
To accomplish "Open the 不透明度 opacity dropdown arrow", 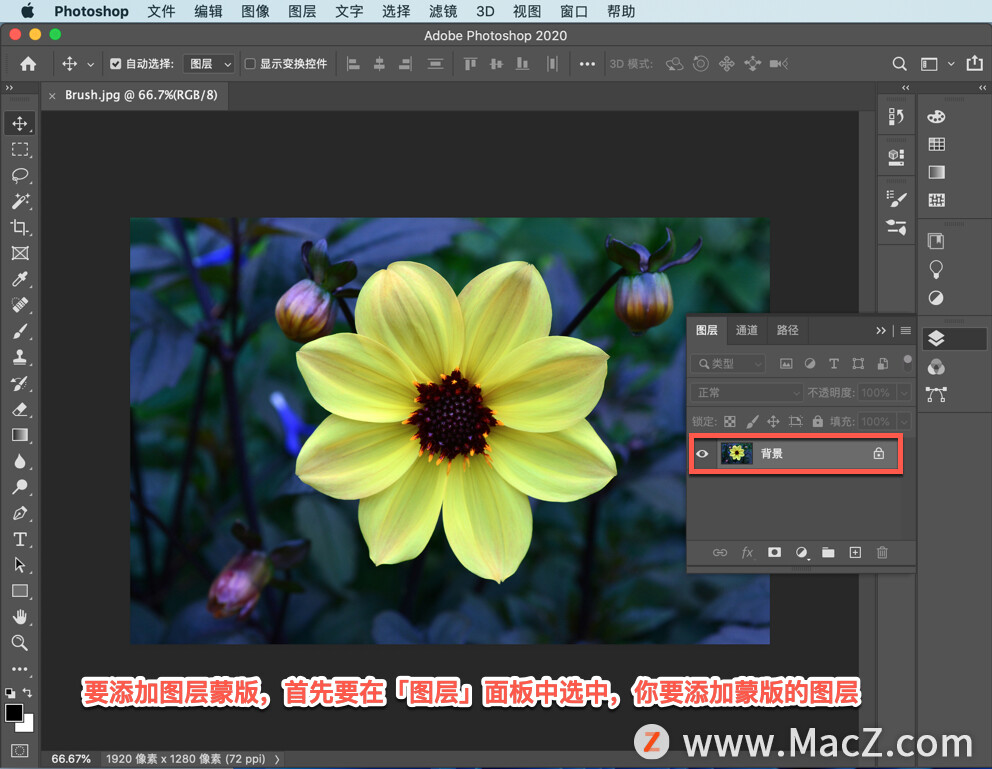I will pos(905,393).
